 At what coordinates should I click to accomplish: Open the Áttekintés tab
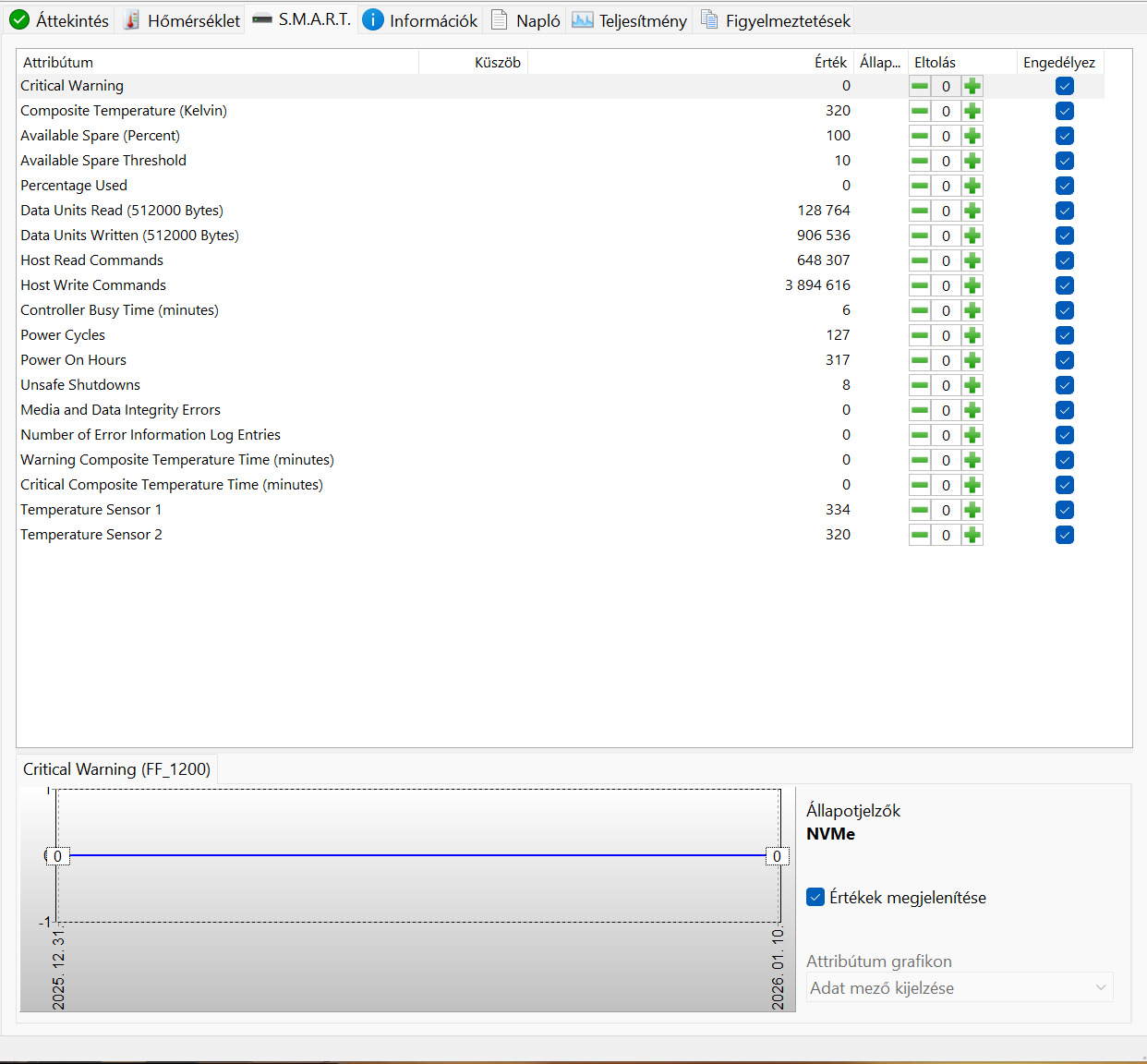point(59,20)
